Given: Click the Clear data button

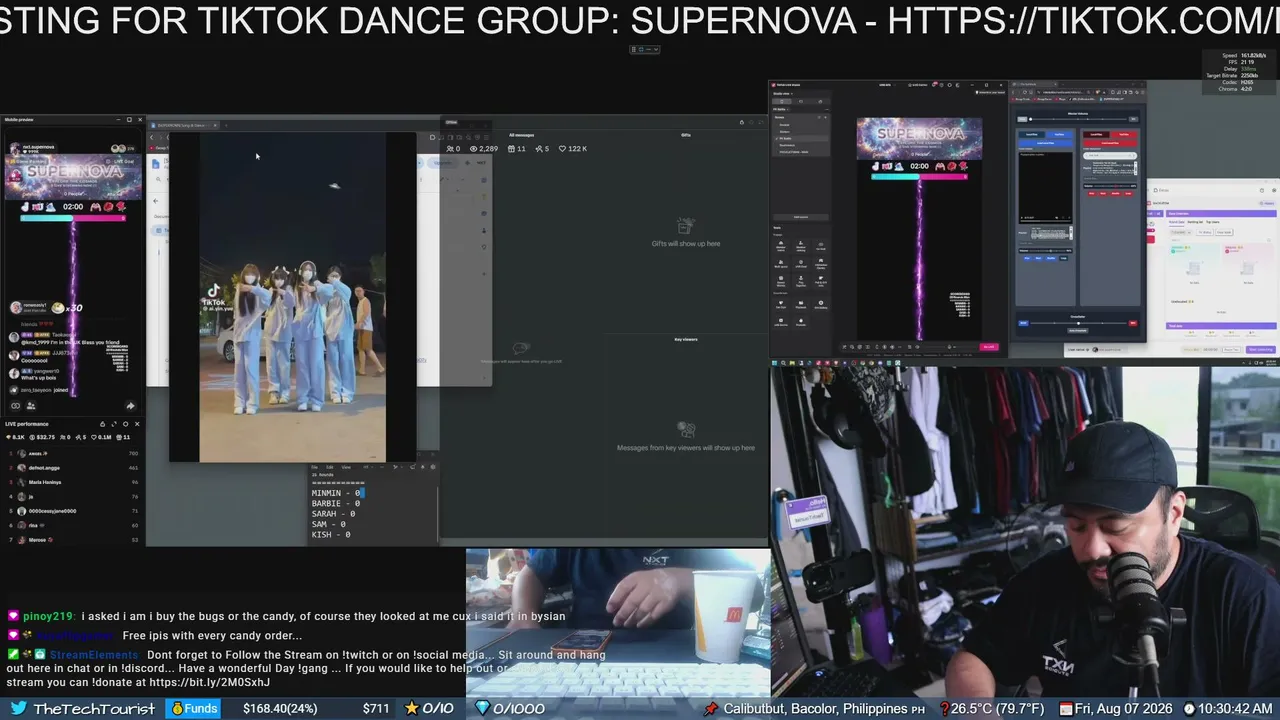Looking at the screenshot, I should pos(1224,232).
